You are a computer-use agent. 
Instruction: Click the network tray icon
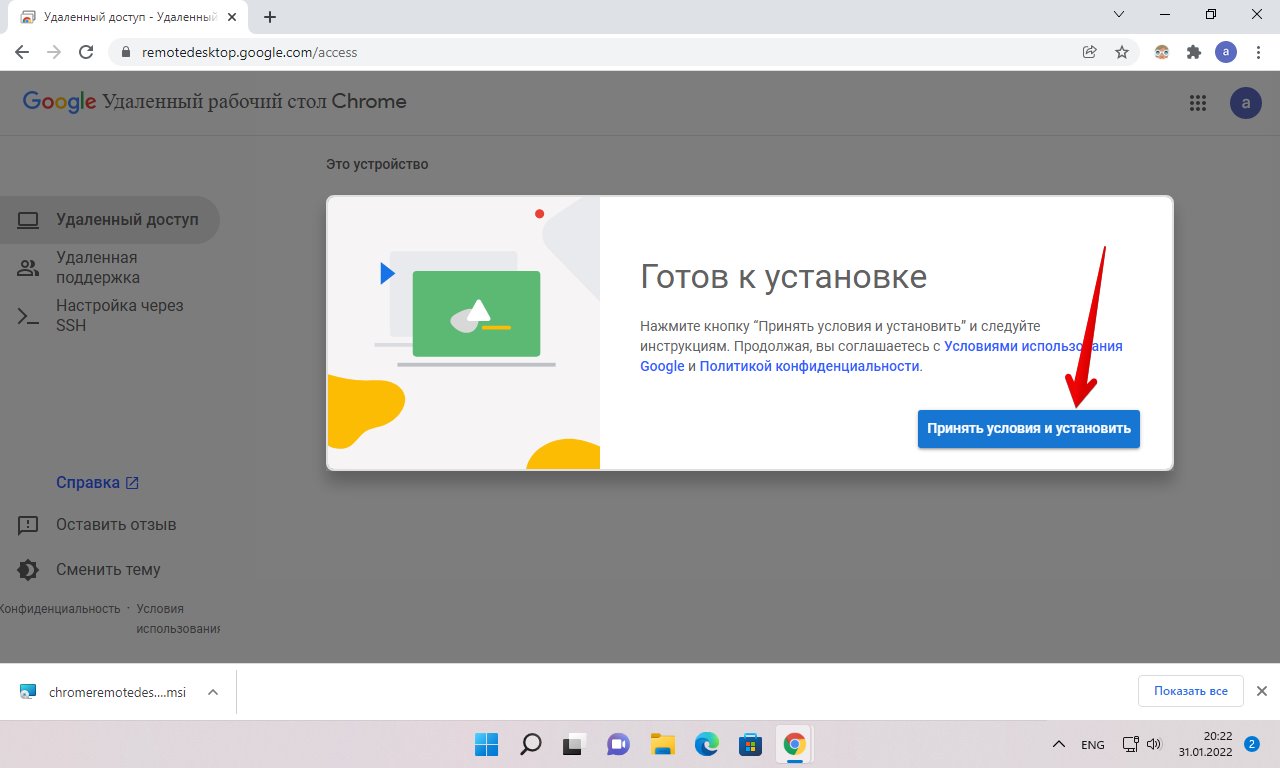point(1130,744)
